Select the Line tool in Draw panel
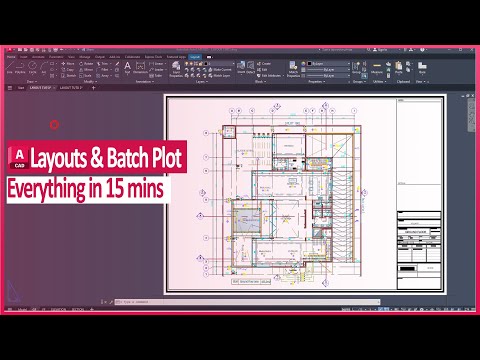Viewport: 480px width, 360px height. pos(10,67)
